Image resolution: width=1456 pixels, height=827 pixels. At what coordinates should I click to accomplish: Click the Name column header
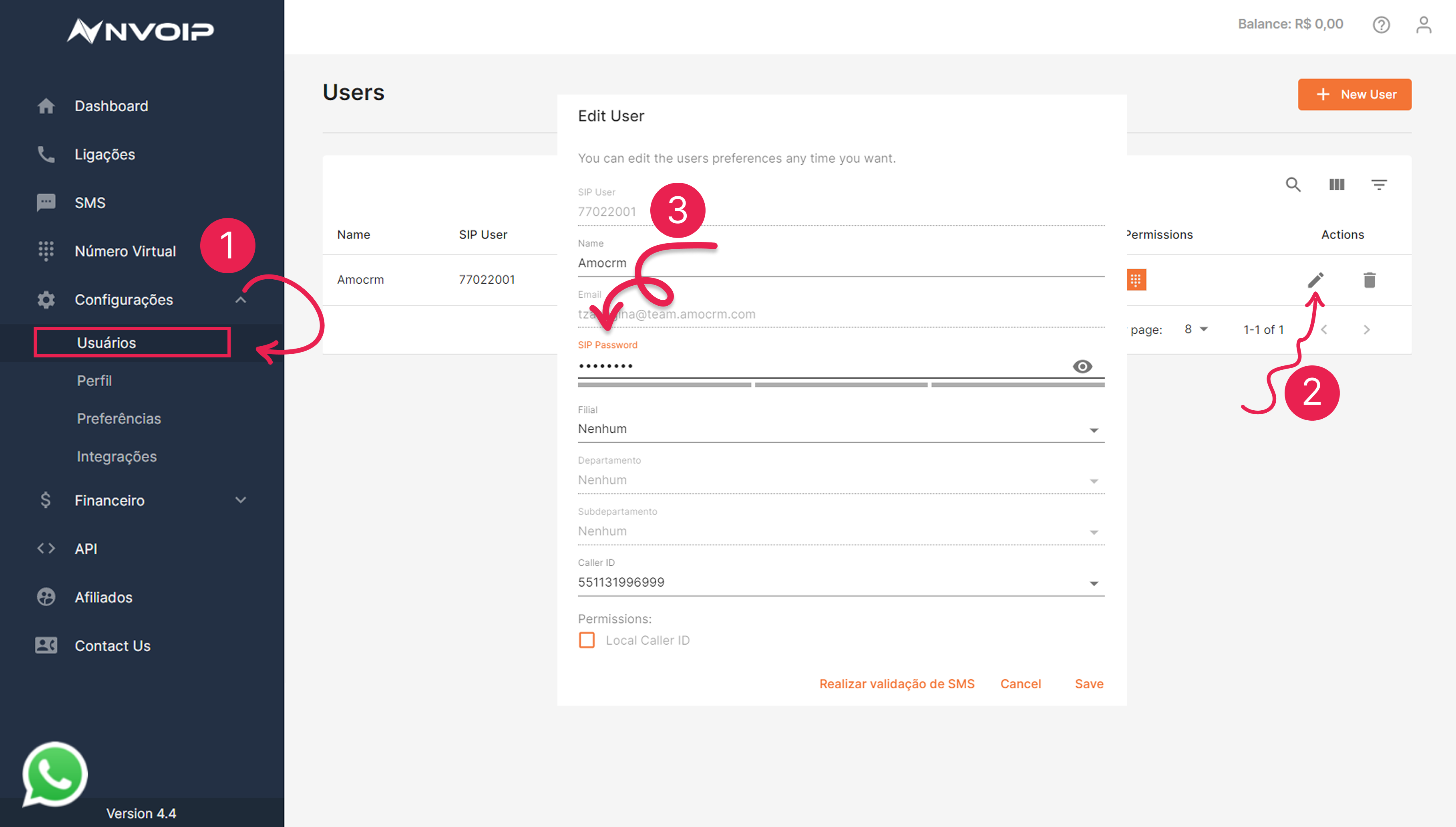tap(354, 234)
